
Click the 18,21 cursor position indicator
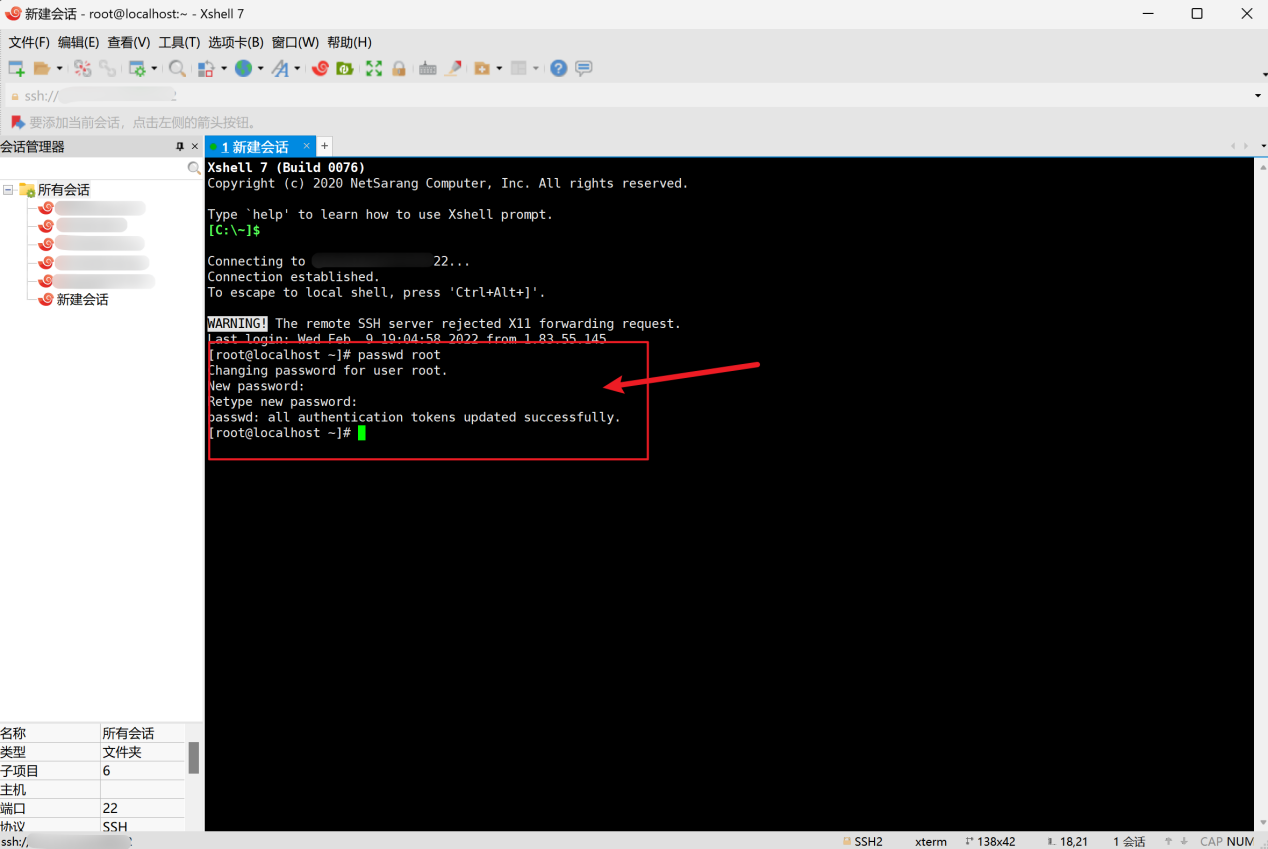[x=1067, y=841]
